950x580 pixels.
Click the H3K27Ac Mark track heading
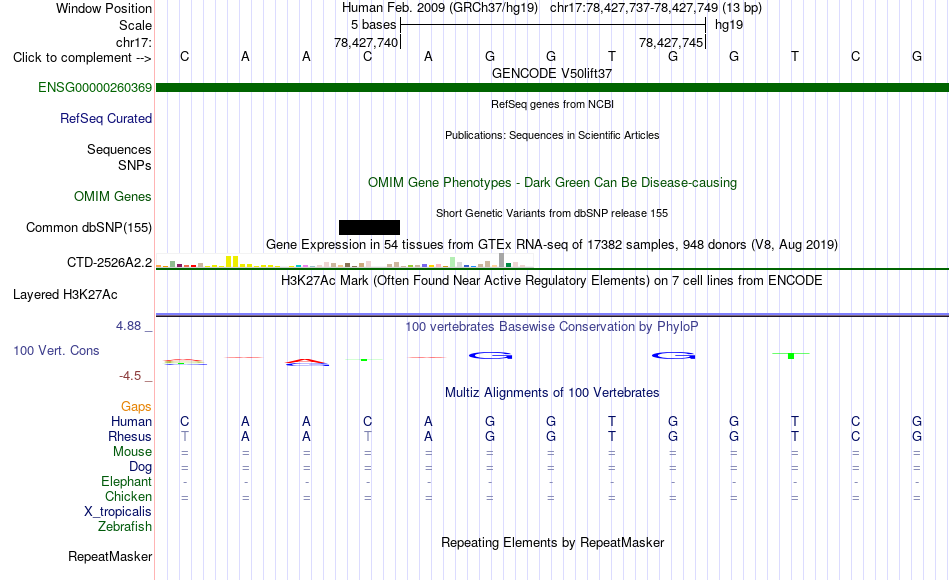coord(552,281)
